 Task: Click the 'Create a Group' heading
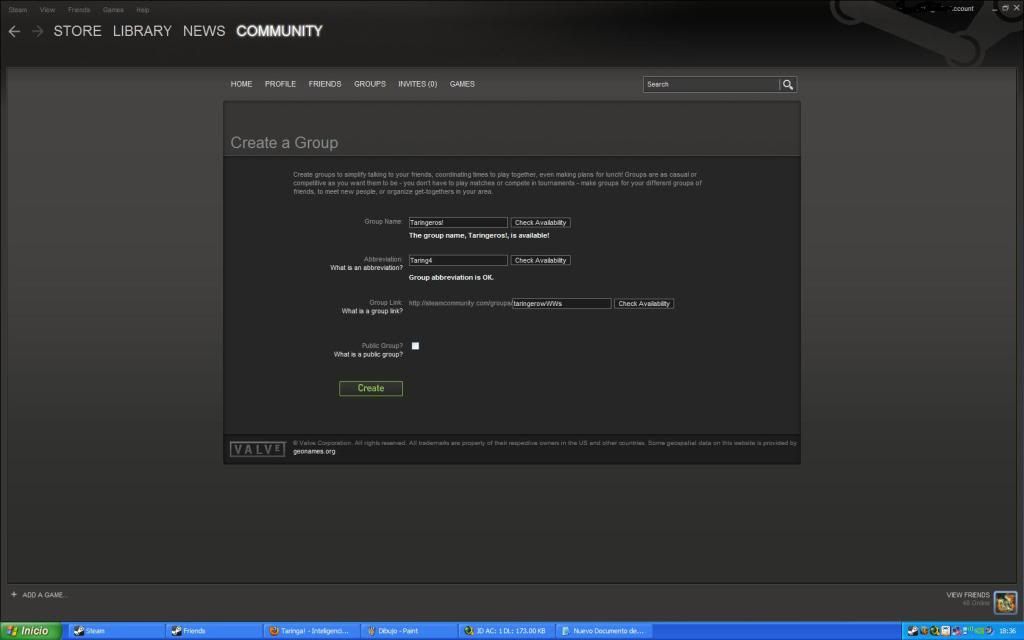284,142
